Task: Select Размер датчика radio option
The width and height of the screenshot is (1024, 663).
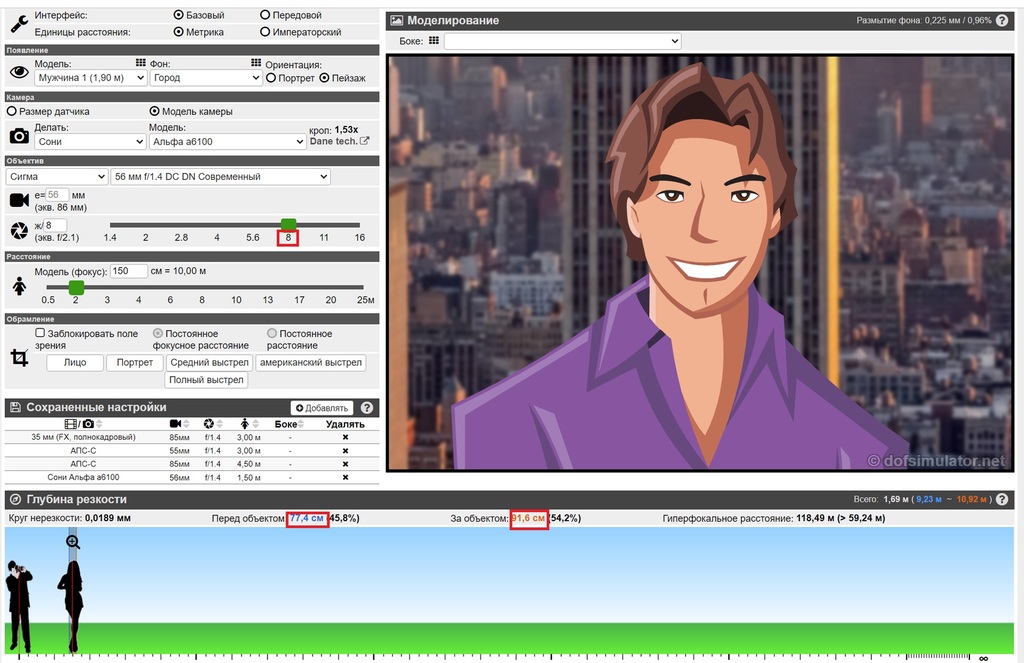Action: coord(12,111)
